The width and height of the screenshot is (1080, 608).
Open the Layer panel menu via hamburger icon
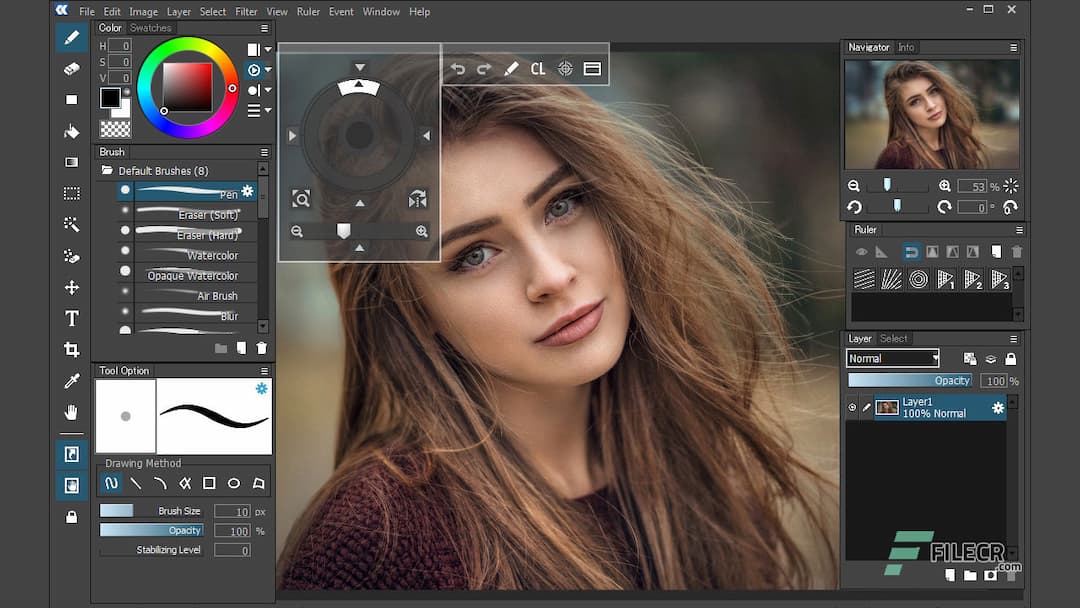tap(1014, 338)
